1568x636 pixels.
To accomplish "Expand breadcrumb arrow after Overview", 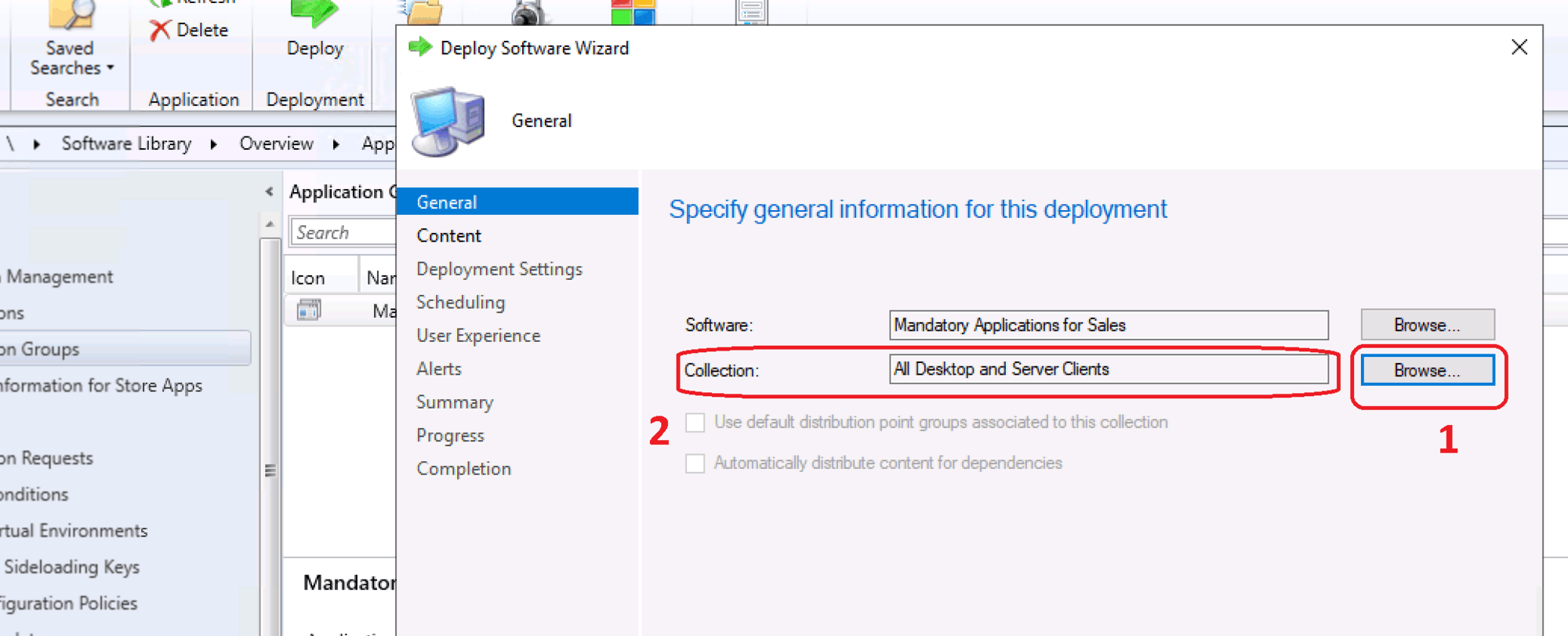I will coord(336,144).
